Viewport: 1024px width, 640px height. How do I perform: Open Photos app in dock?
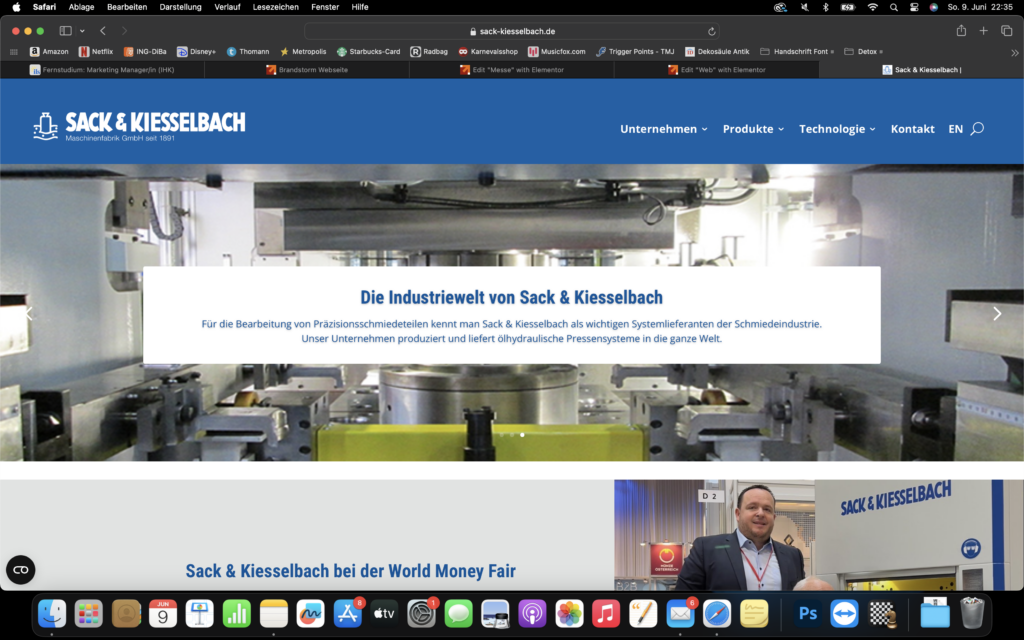point(569,614)
